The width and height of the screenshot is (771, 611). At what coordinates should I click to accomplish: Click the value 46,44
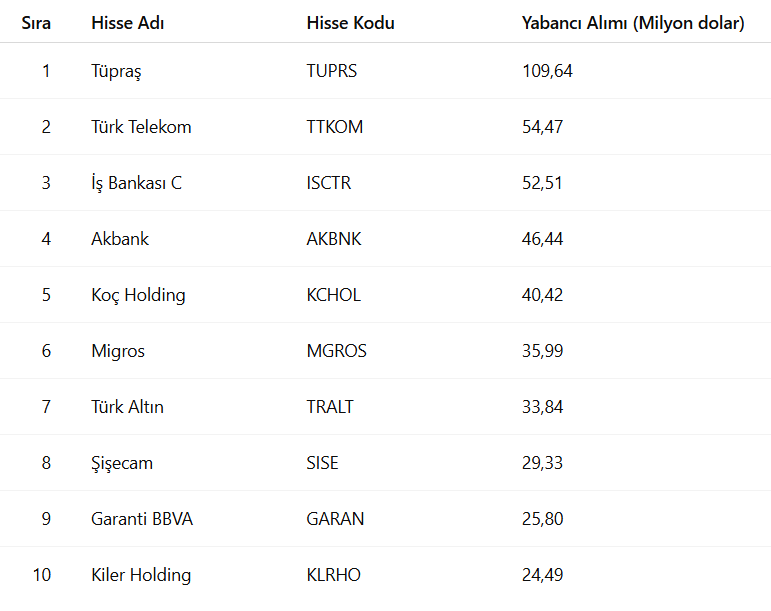tap(542, 239)
